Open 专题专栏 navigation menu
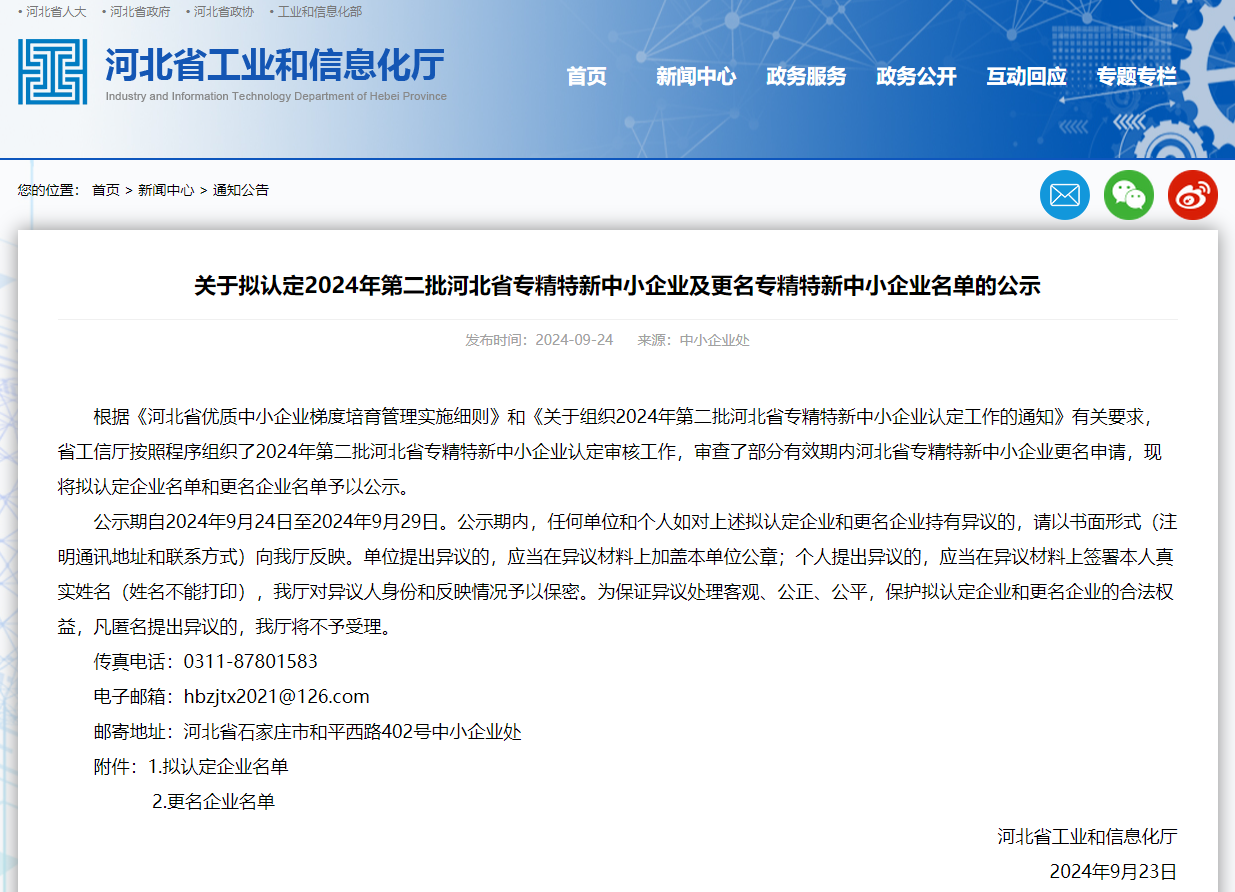 point(1136,76)
